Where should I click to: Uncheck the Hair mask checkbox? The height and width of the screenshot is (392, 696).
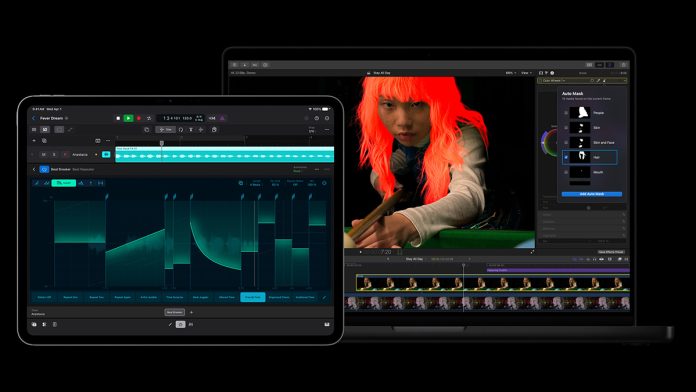click(566, 157)
